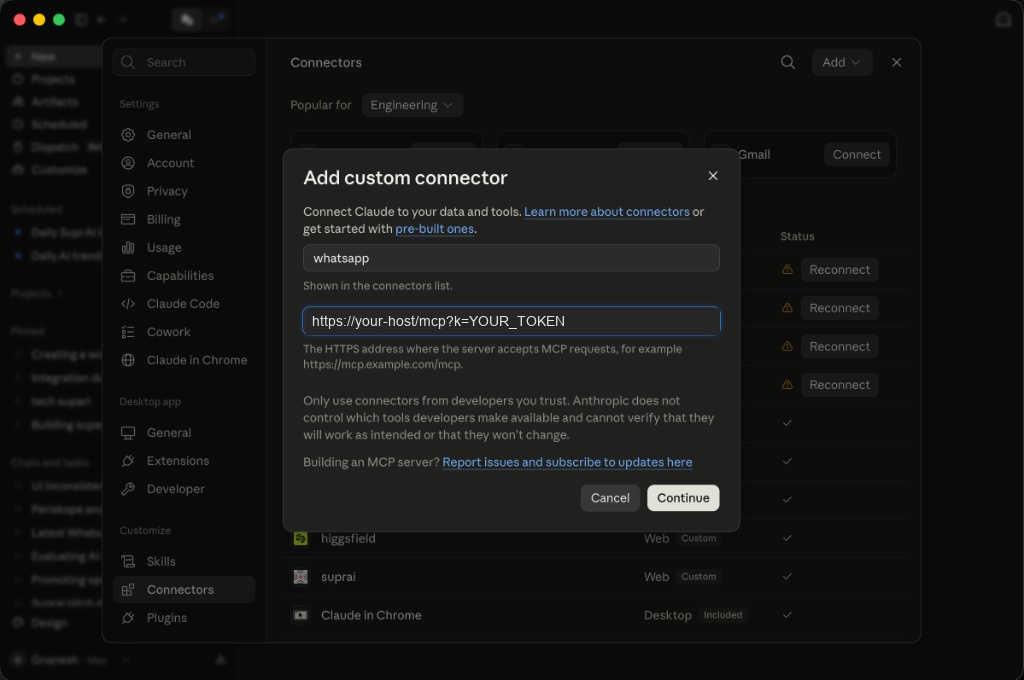Expand the Engineering popularity dropdown
This screenshot has height=680, width=1024.
point(411,105)
